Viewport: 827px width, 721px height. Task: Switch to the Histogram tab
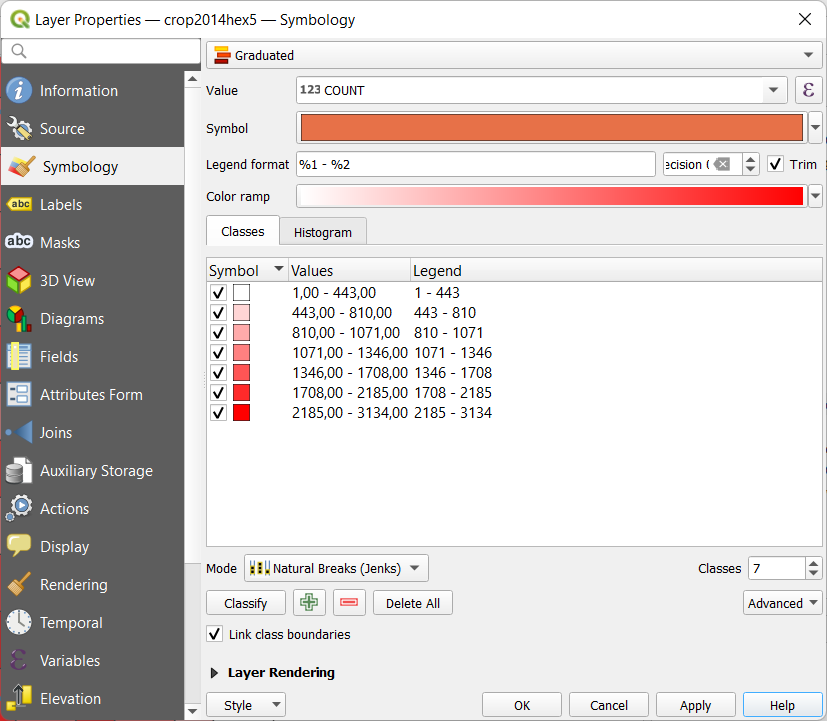322,232
